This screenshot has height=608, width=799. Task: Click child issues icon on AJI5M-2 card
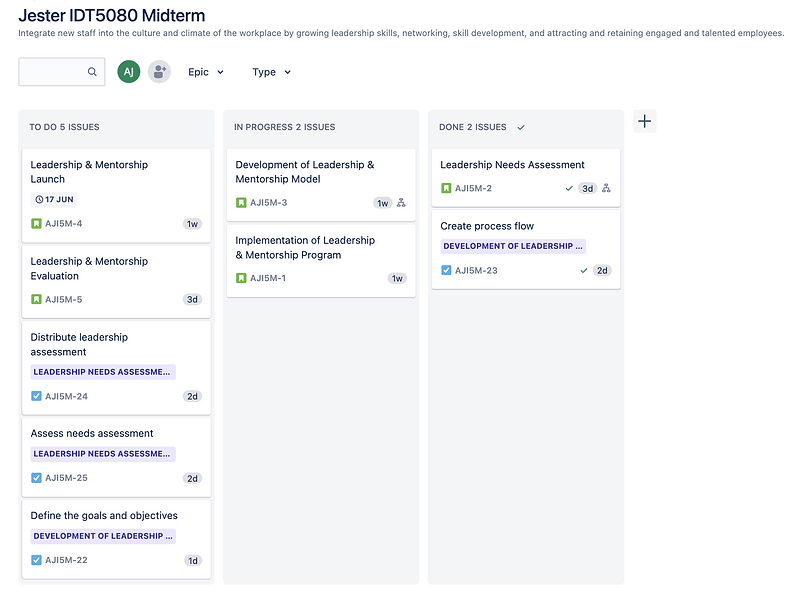(606, 188)
